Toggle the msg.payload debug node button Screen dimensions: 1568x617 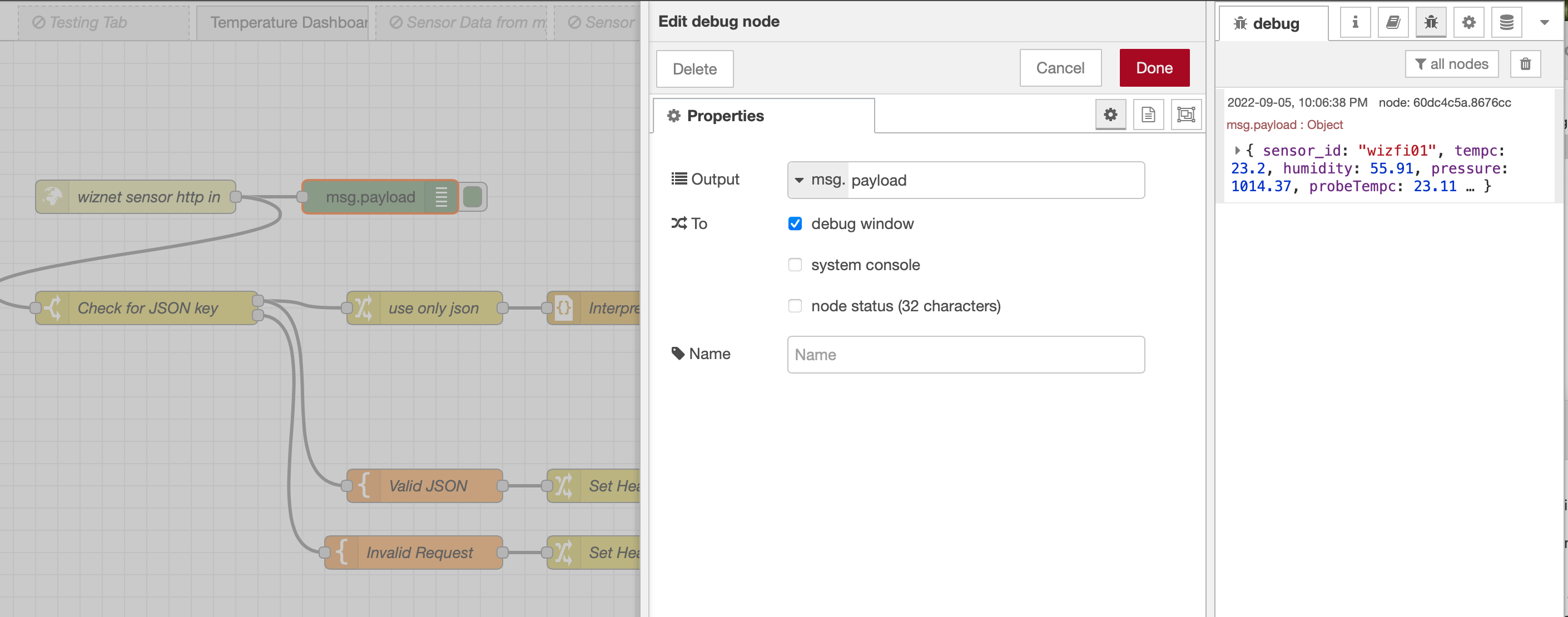click(x=473, y=197)
